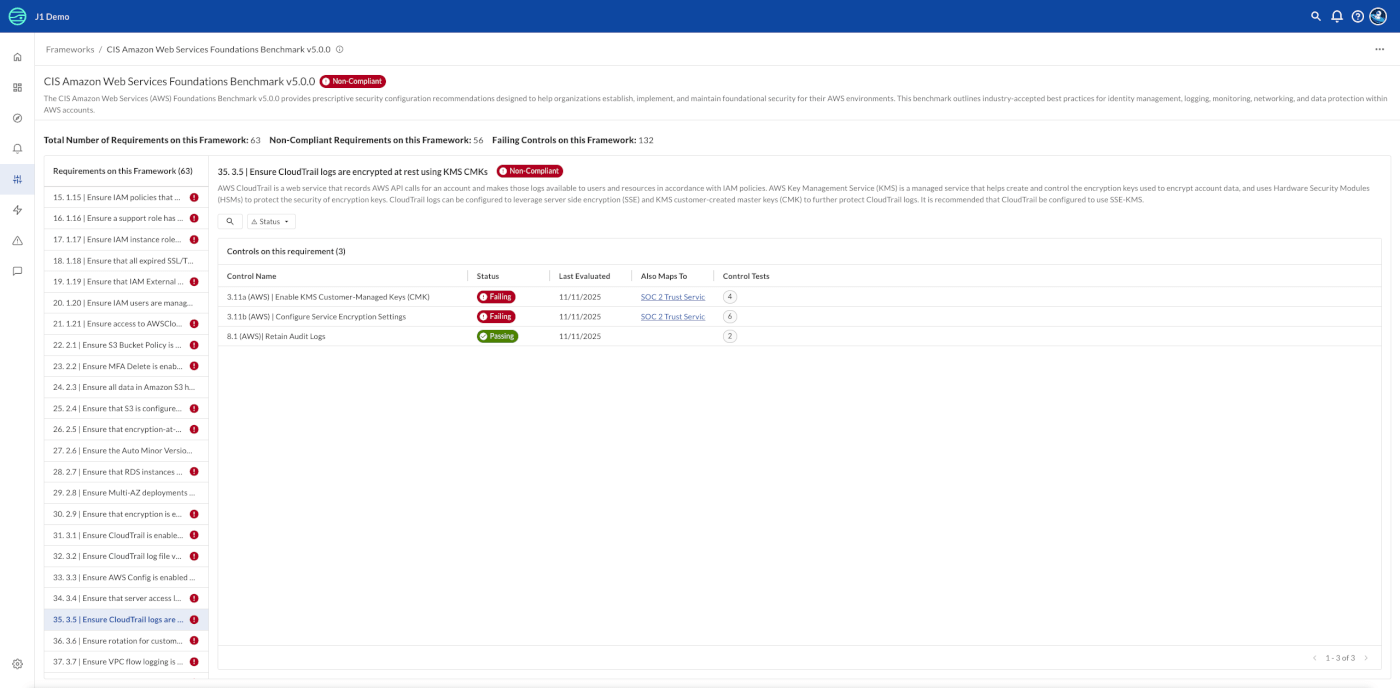The image size is (1400, 688).
Task: Select requirement 27. 2.6 Auto Minor Version
Action: tap(126, 450)
